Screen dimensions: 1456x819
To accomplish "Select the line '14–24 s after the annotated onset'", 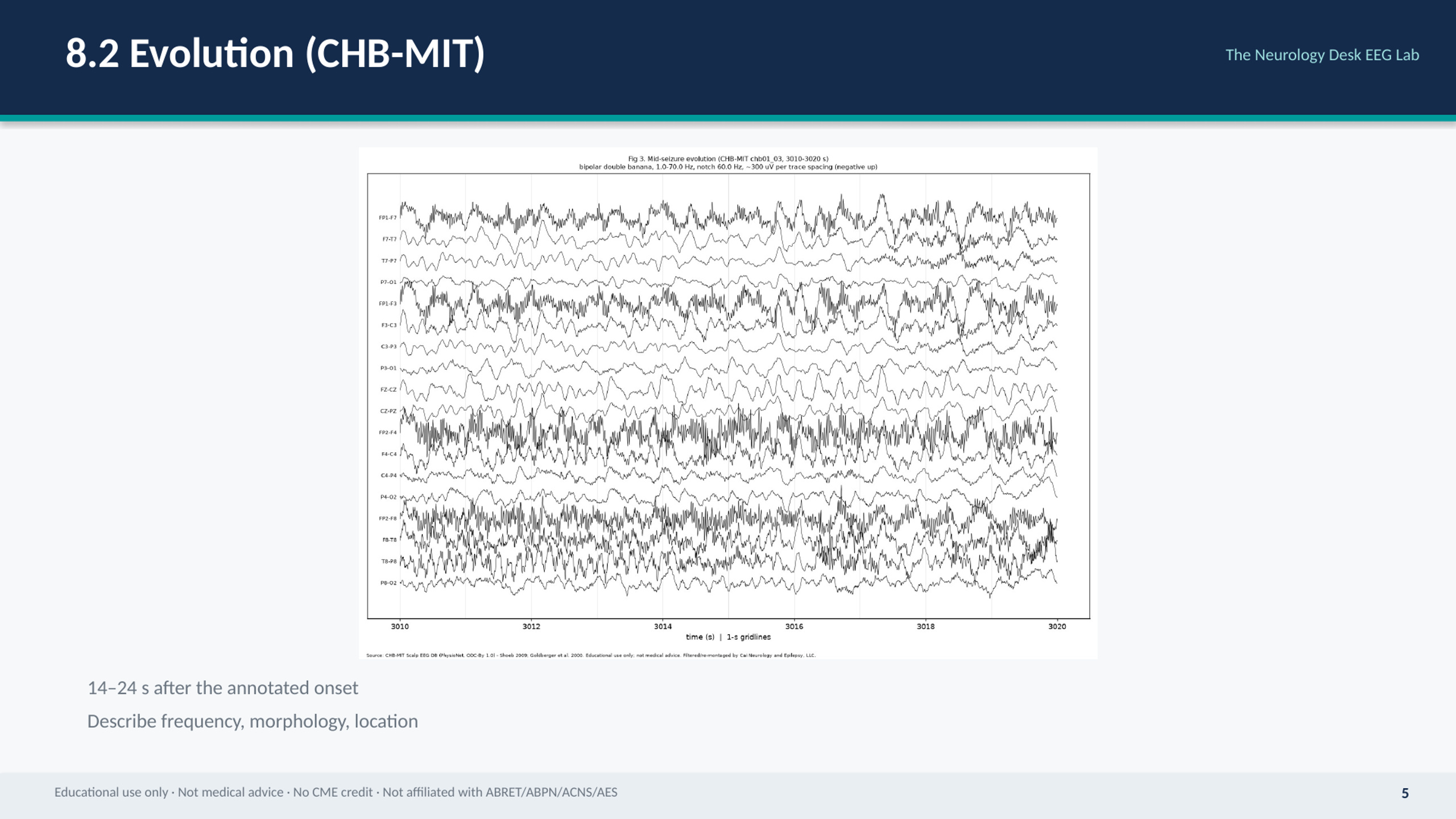I will pos(222,688).
